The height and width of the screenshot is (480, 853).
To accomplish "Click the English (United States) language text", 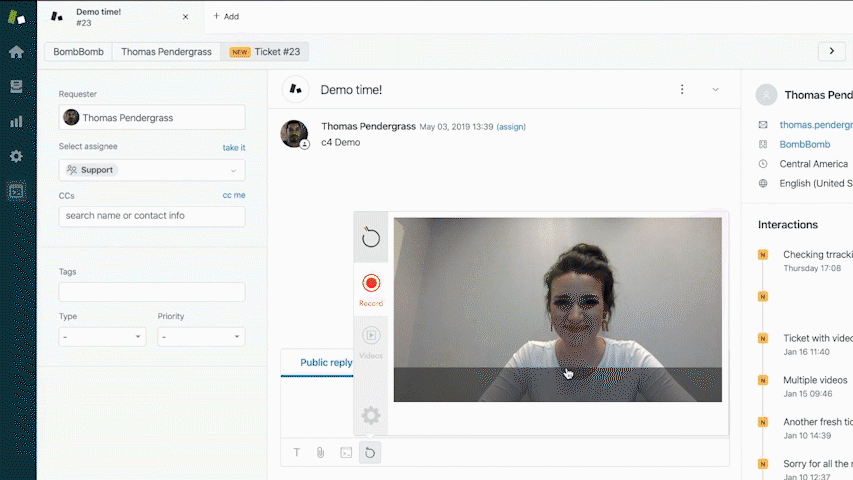I will point(816,183).
